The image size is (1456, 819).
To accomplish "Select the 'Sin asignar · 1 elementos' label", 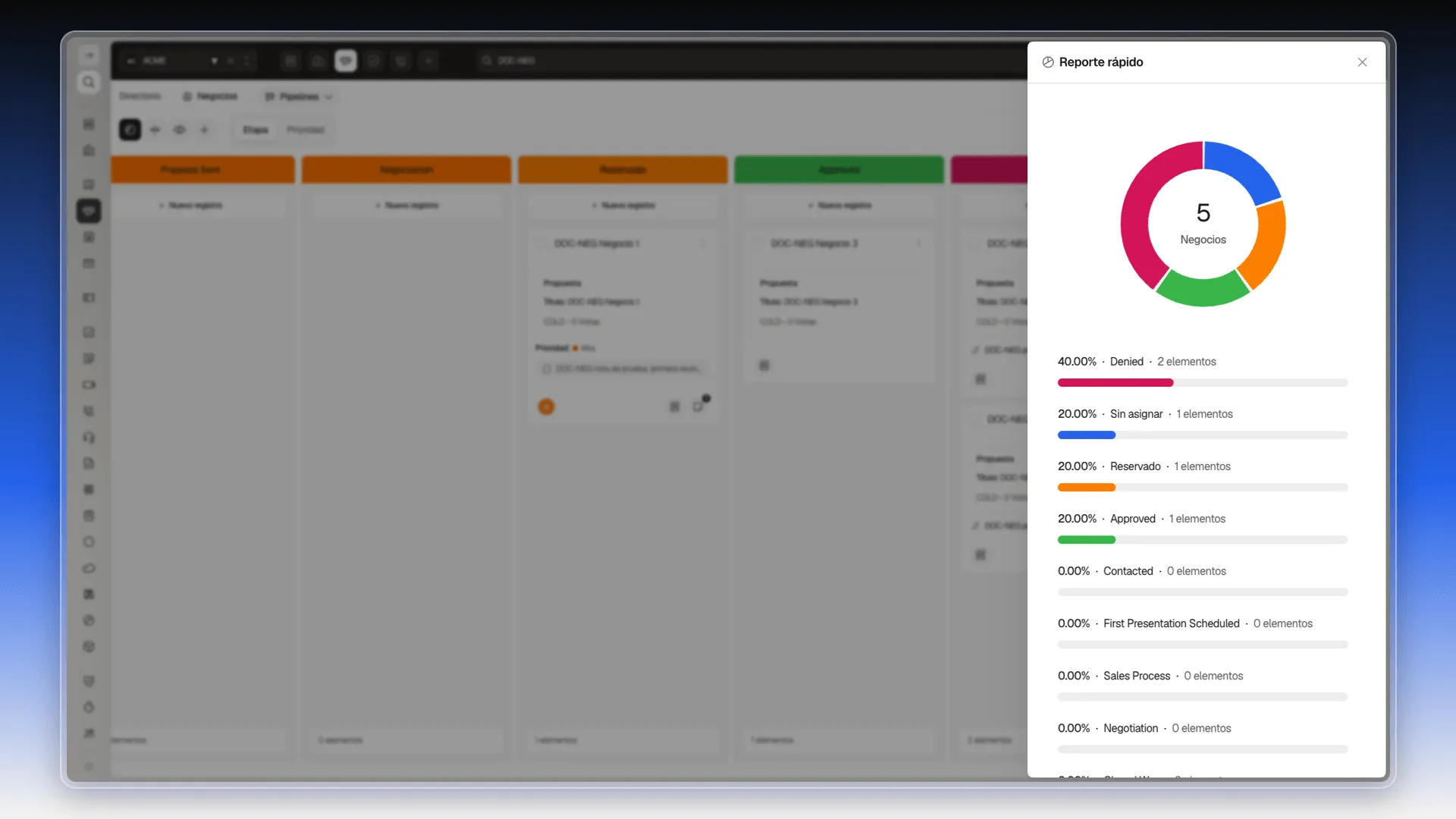I will (1171, 414).
